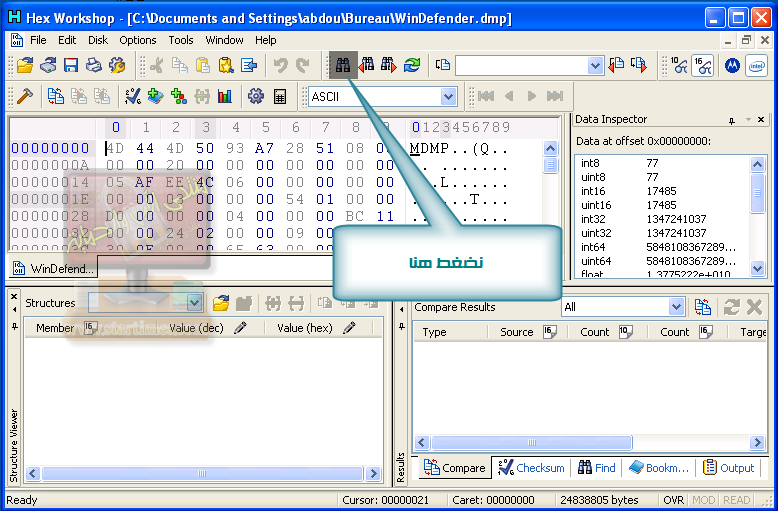This screenshot has width=778, height=511.
Task: Click the Type column header
Action: coord(451,332)
